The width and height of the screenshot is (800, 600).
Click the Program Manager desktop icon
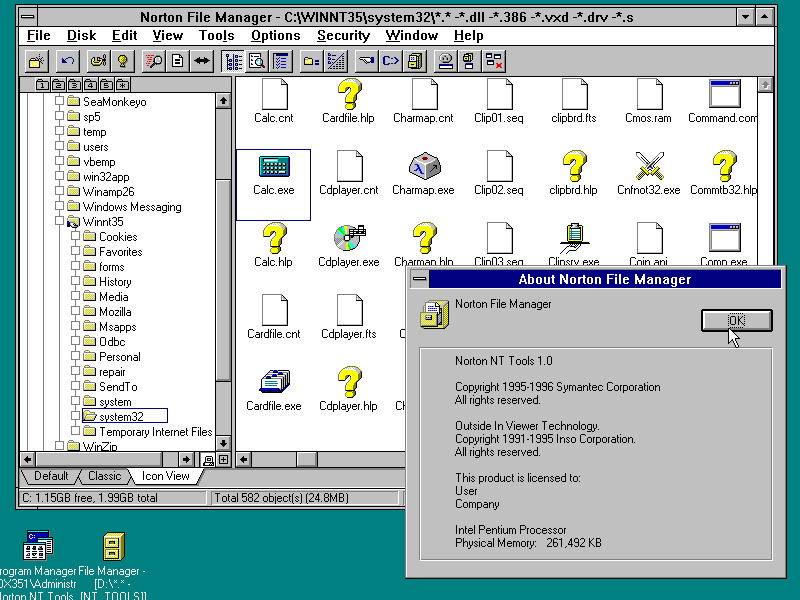click(38, 545)
